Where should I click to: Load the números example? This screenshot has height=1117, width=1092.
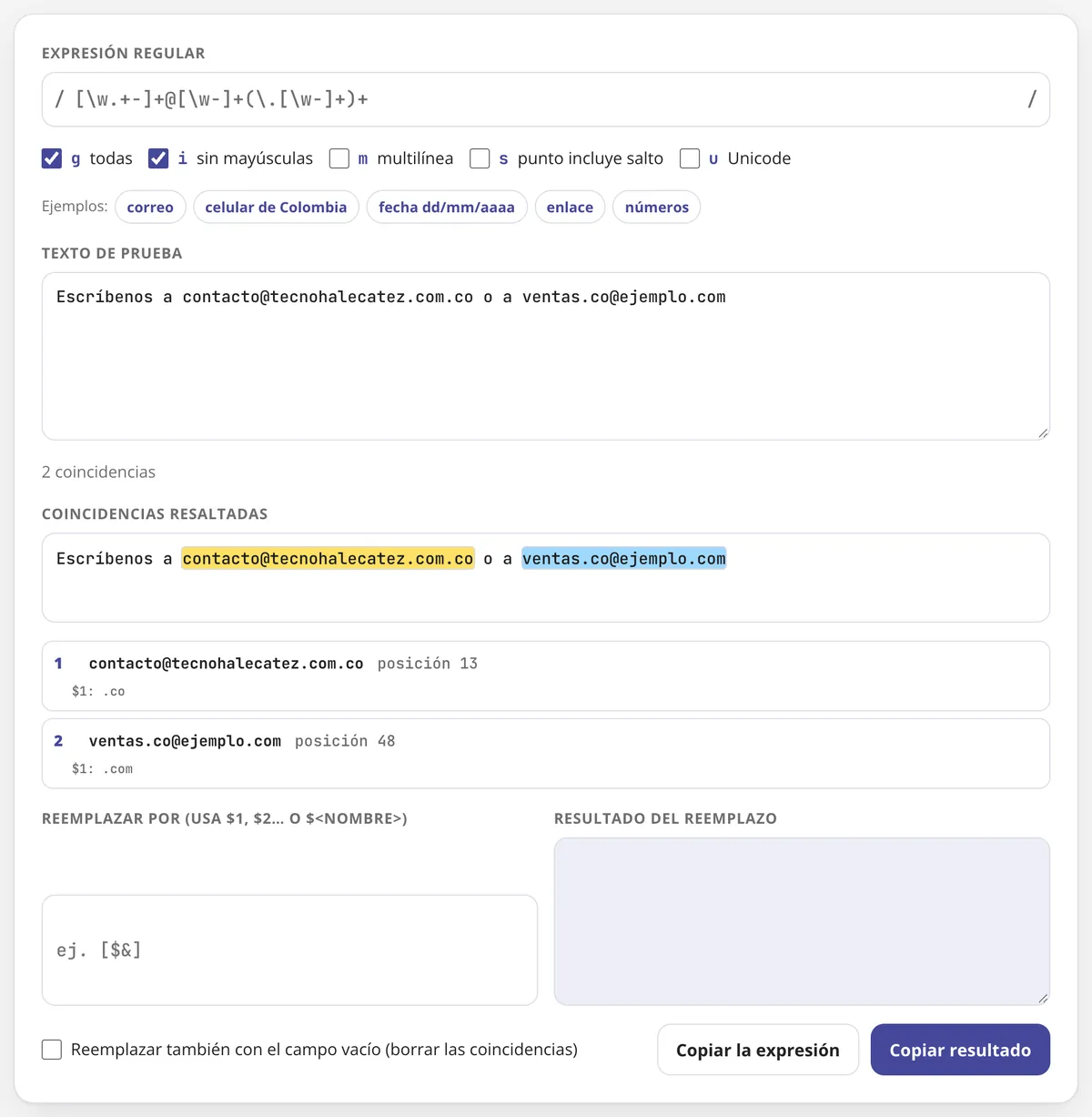pos(657,207)
